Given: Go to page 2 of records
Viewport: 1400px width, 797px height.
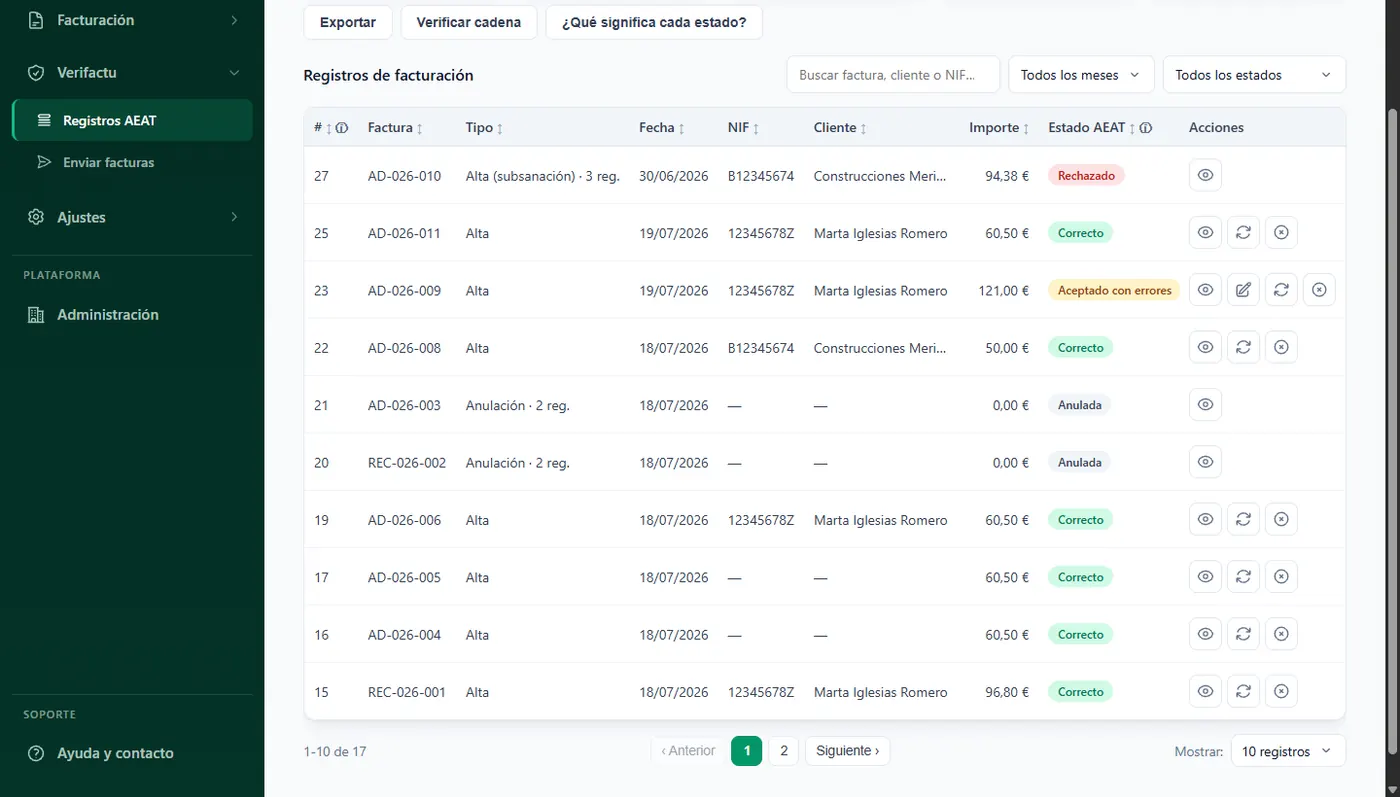Looking at the screenshot, I should (x=784, y=751).
